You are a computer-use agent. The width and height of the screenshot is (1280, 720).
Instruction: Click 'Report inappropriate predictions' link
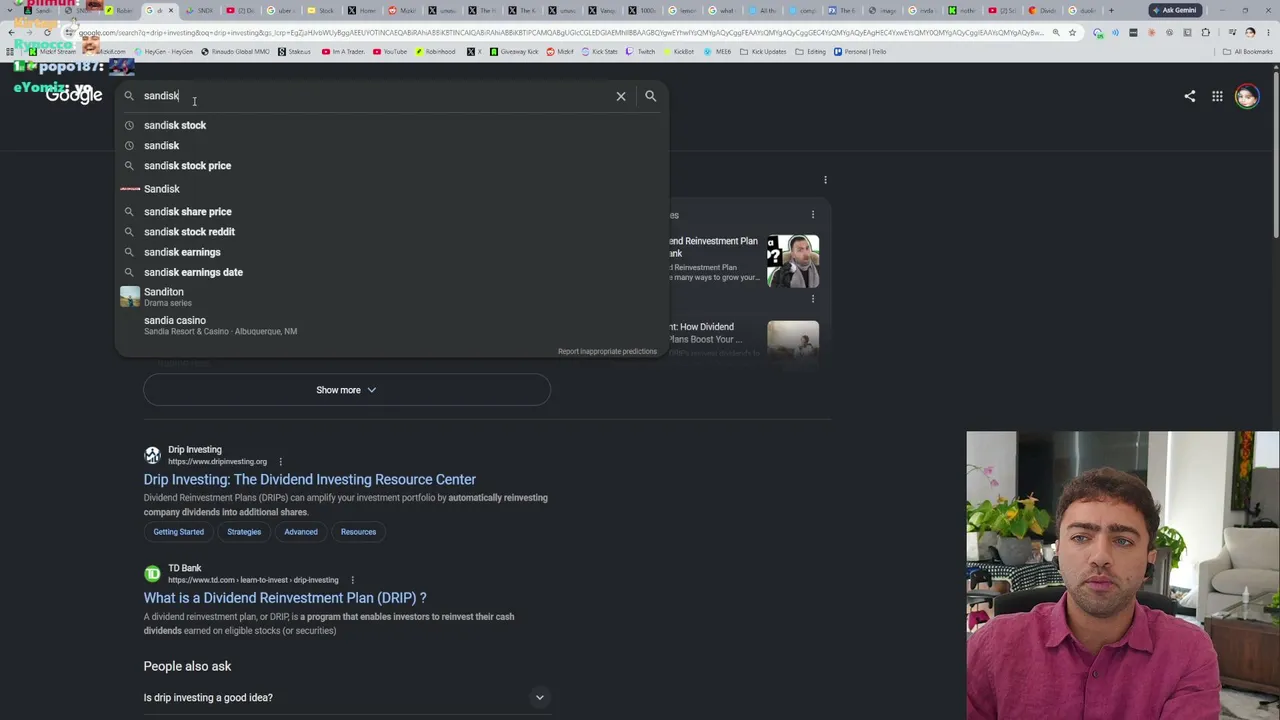pyautogui.click(x=607, y=352)
